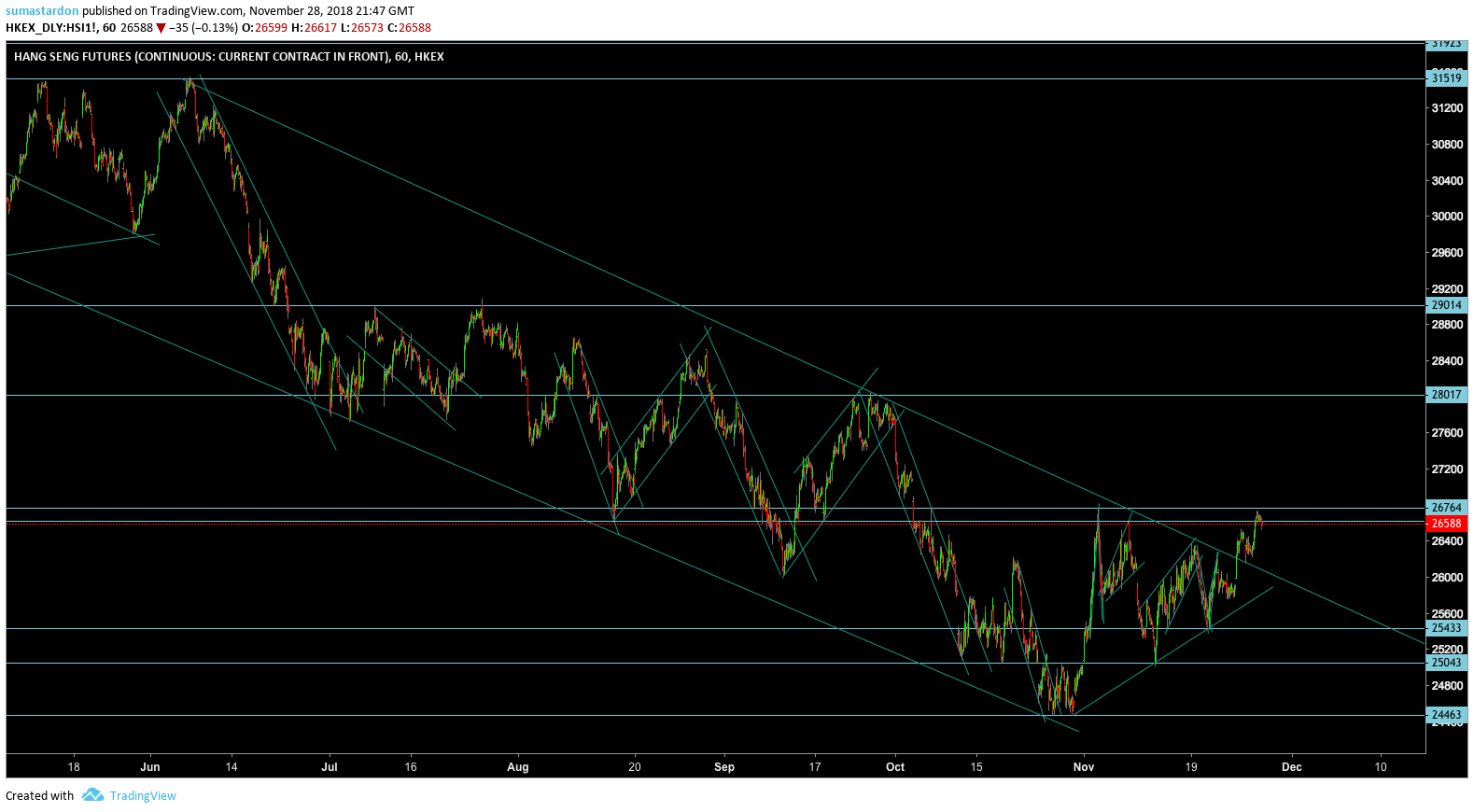Click the Jul label on time axis
Viewport: 1474px width, 812px height.
(330, 767)
